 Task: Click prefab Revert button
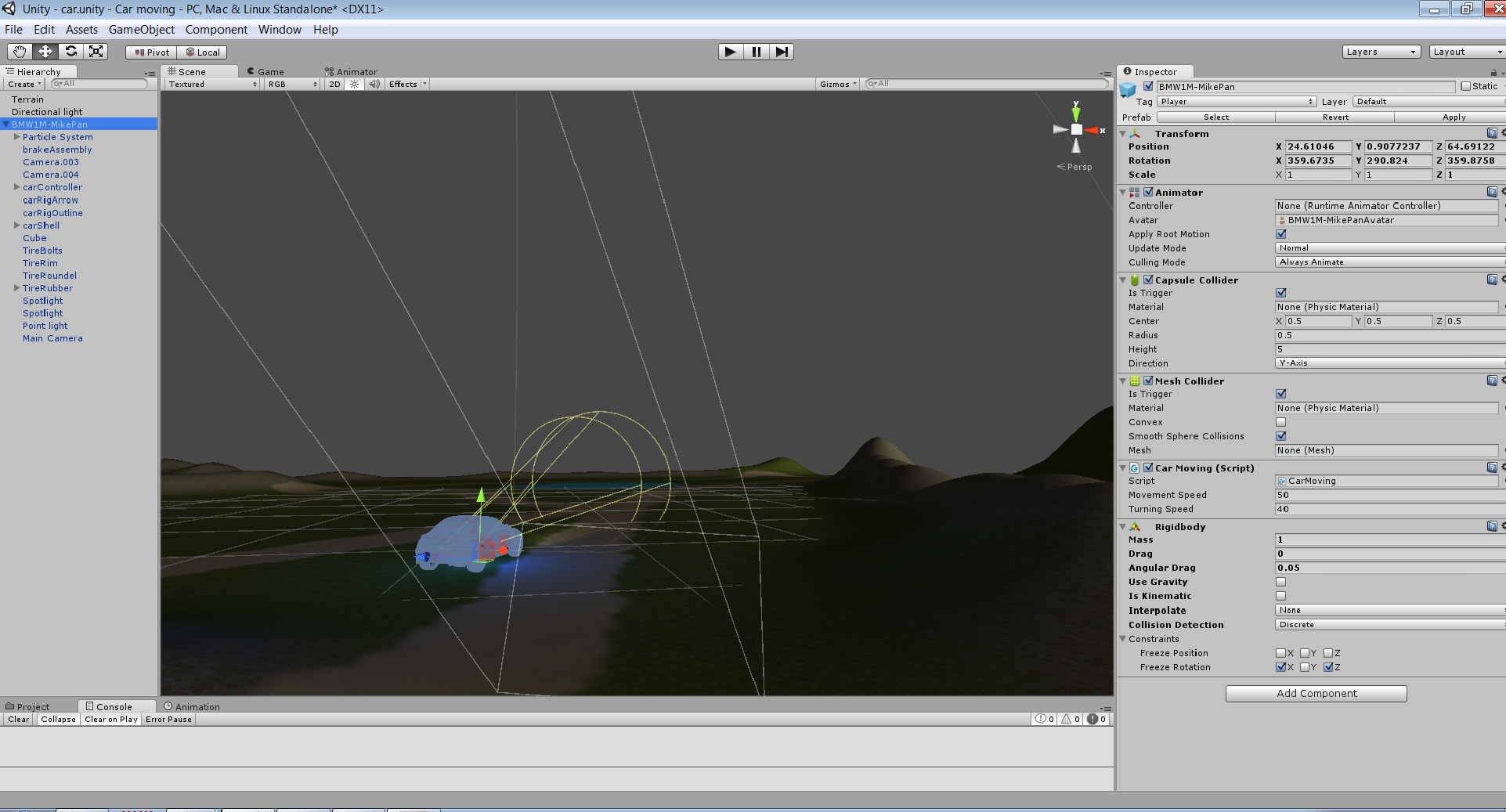pos(1335,117)
